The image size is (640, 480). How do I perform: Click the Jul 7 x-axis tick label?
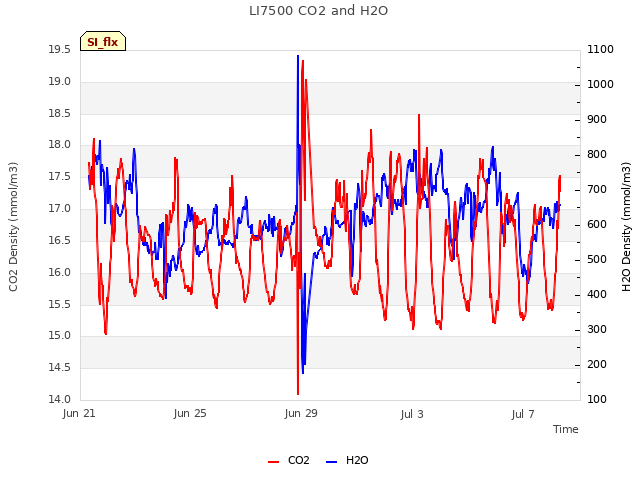(523, 414)
